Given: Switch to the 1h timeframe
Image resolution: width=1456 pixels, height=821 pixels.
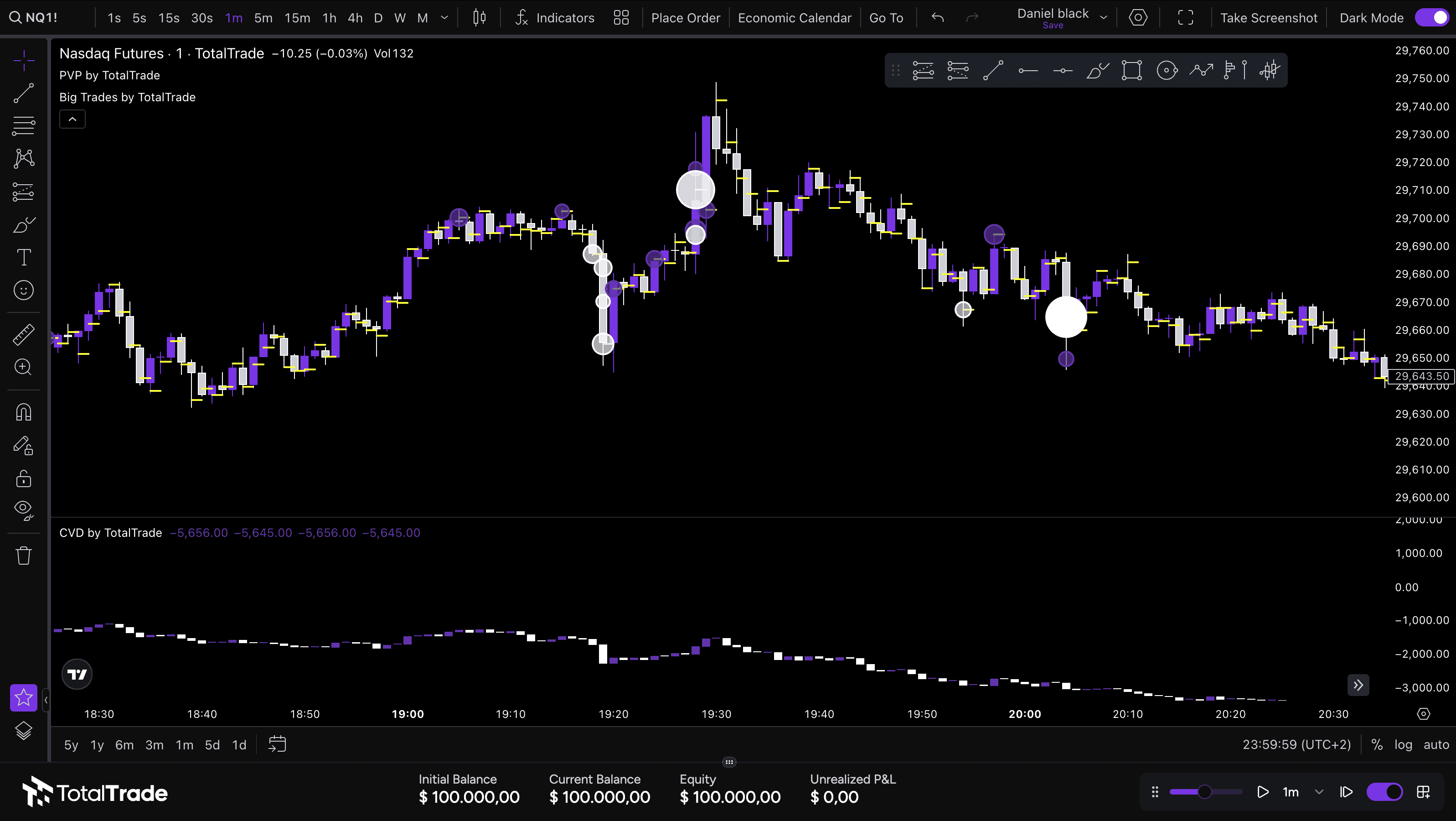Looking at the screenshot, I should [330, 18].
